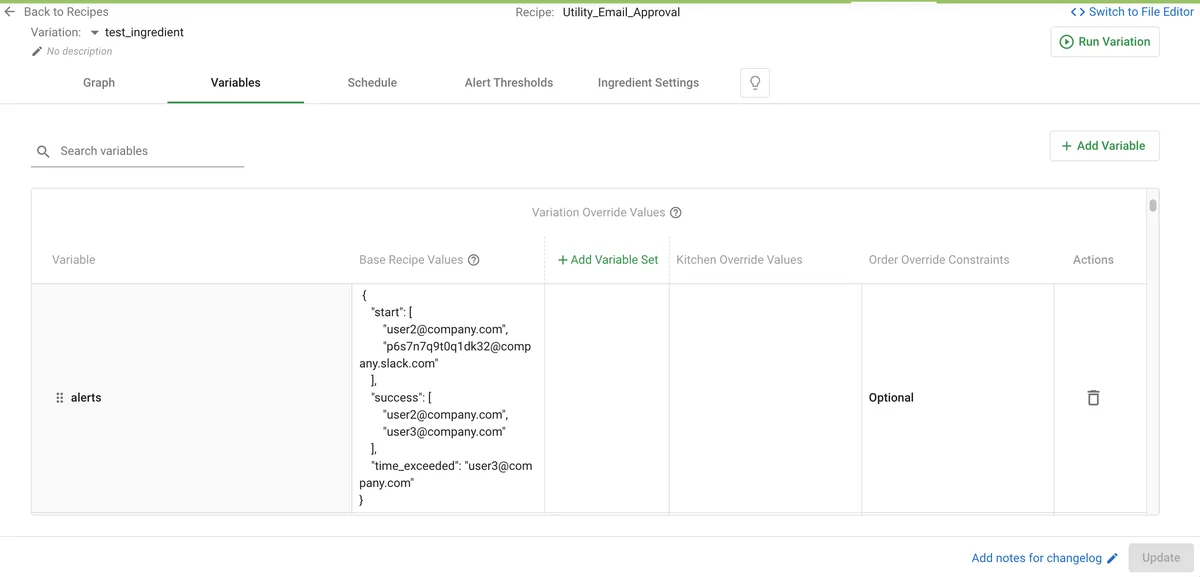This screenshot has height=577, width=1200.
Task: Open the Alert Thresholds tab
Action: pos(509,82)
